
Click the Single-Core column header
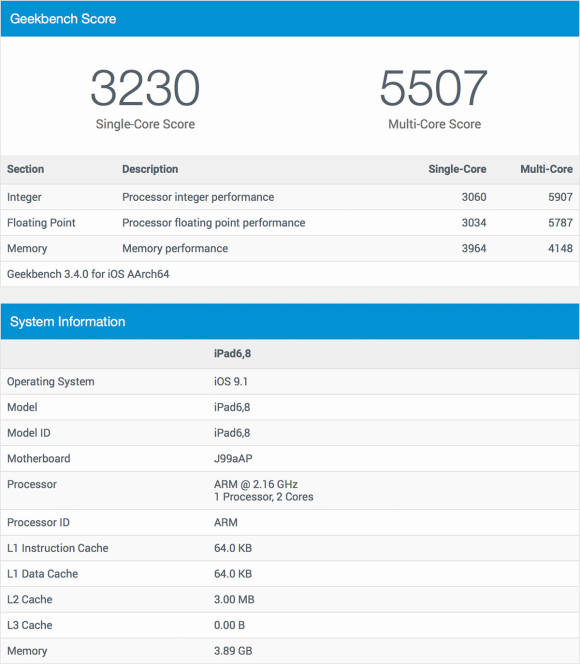pos(457,169)
